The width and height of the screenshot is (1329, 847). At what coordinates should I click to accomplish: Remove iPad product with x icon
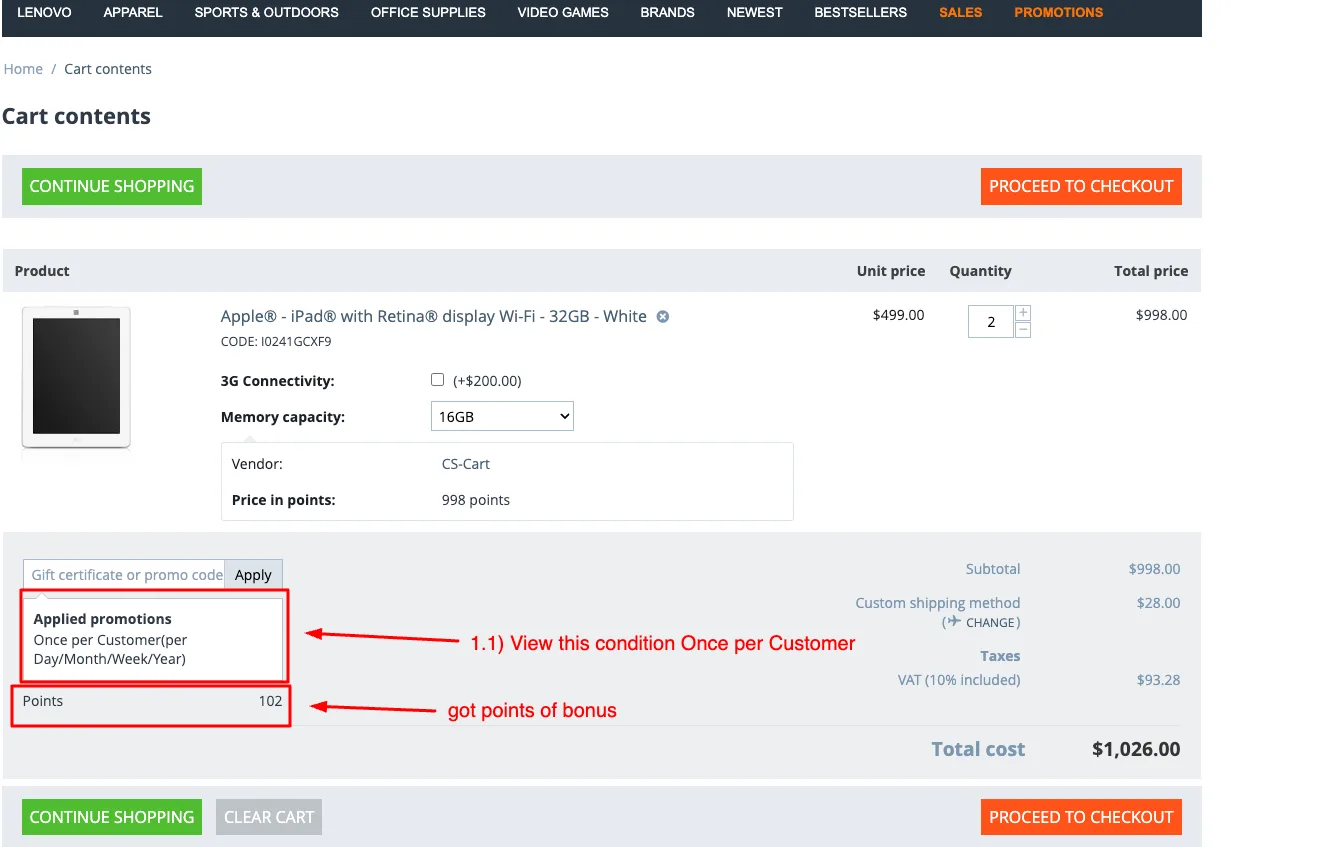click(662, 317)
